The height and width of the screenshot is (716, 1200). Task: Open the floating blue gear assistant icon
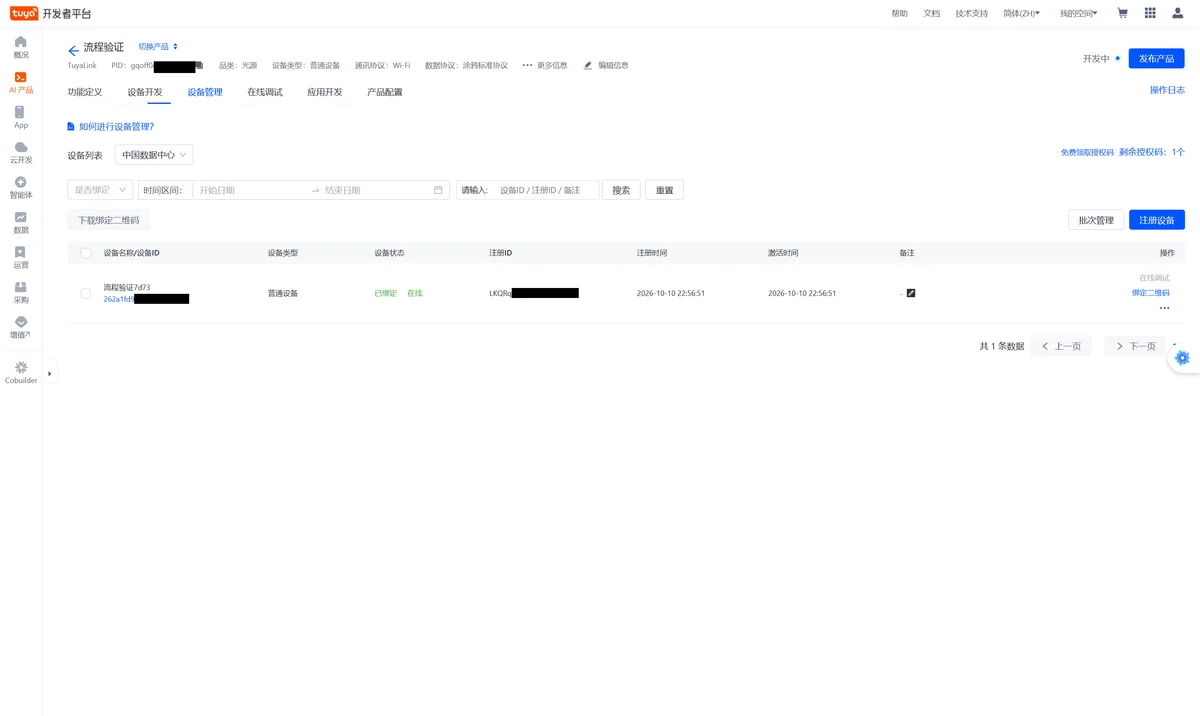coord(1183,358)
